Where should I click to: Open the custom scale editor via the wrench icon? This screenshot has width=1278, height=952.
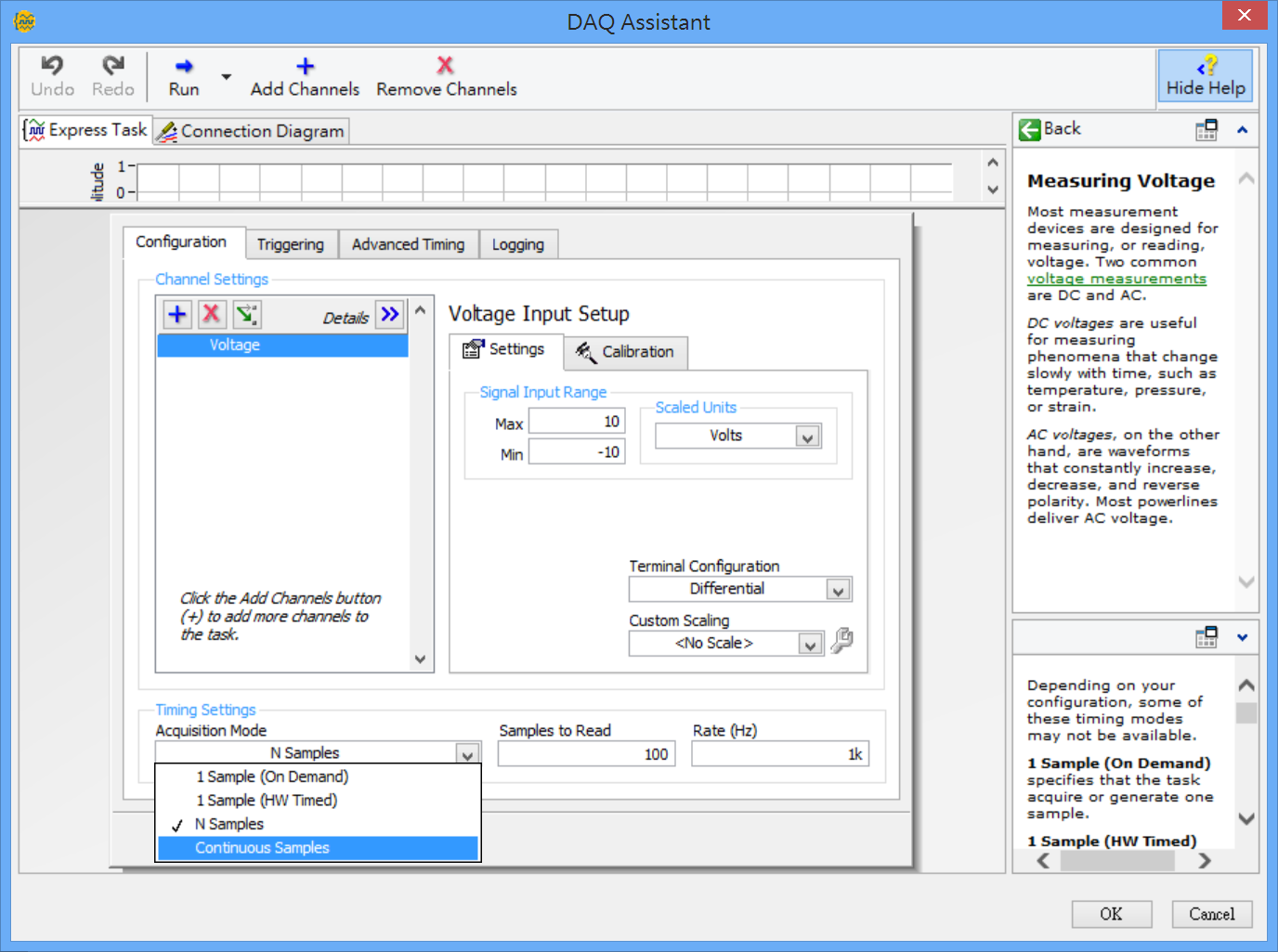(841, 641)
